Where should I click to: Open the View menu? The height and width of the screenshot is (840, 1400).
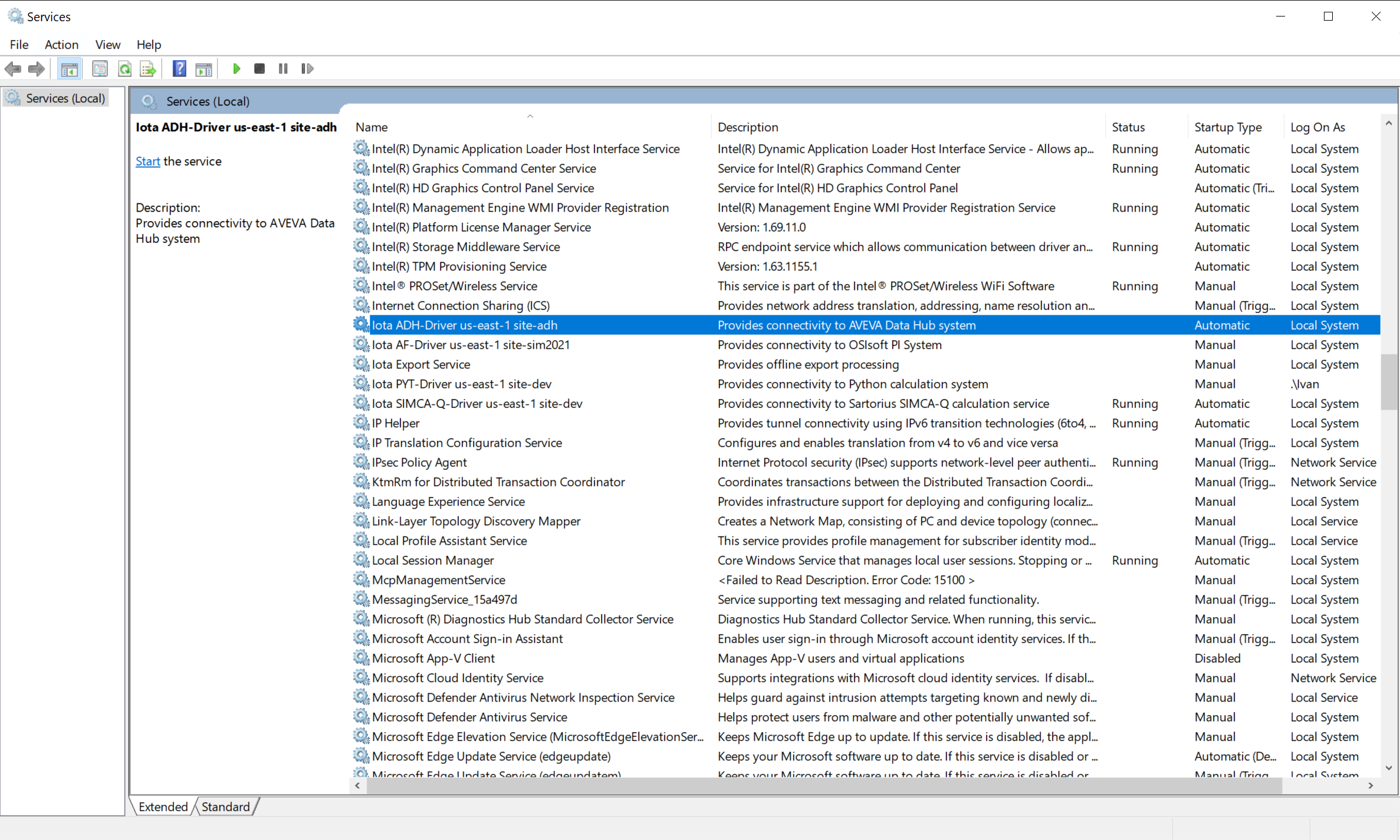click(107, 44)
